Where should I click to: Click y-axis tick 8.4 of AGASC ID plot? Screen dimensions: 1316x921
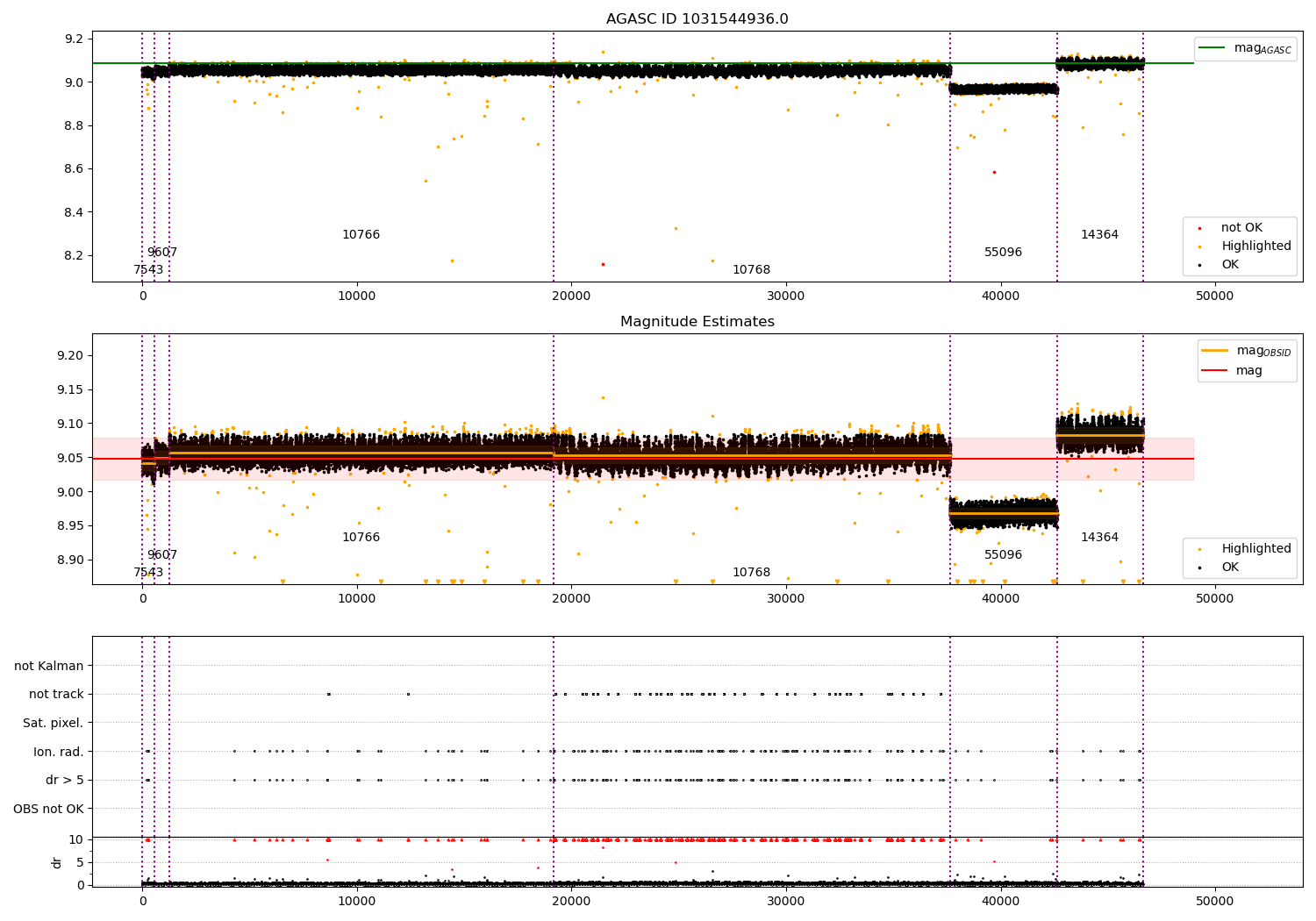click(75, 213)
